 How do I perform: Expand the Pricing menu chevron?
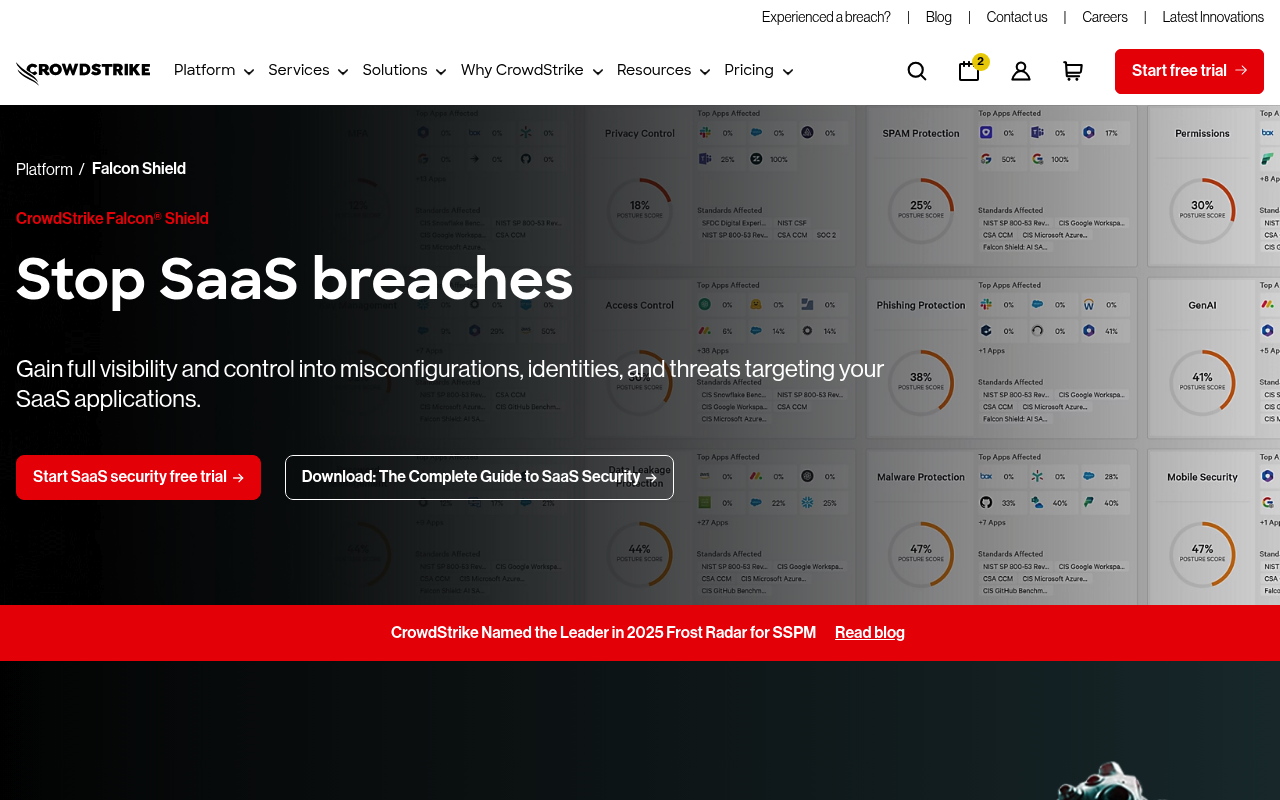(x=787, y=72)
